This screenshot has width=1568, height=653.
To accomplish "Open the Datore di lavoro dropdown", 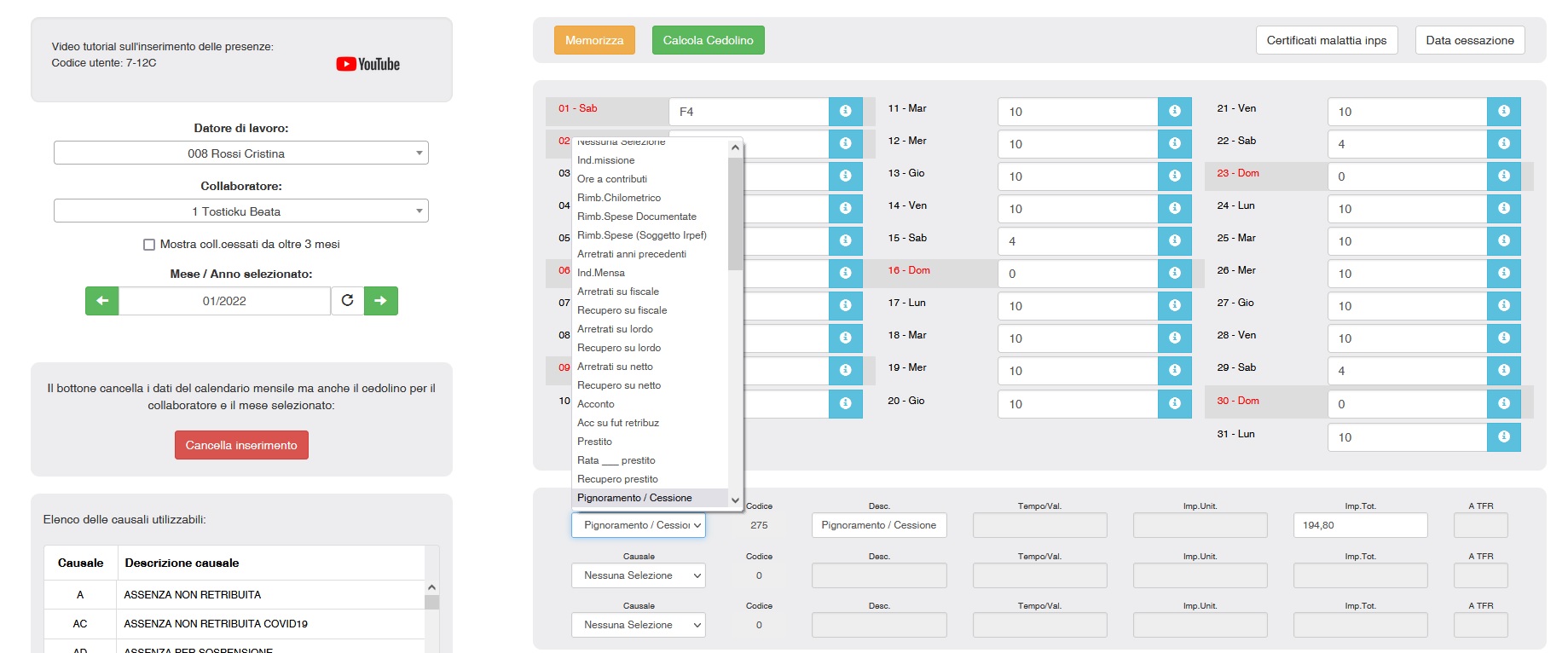I will (240, 153).
